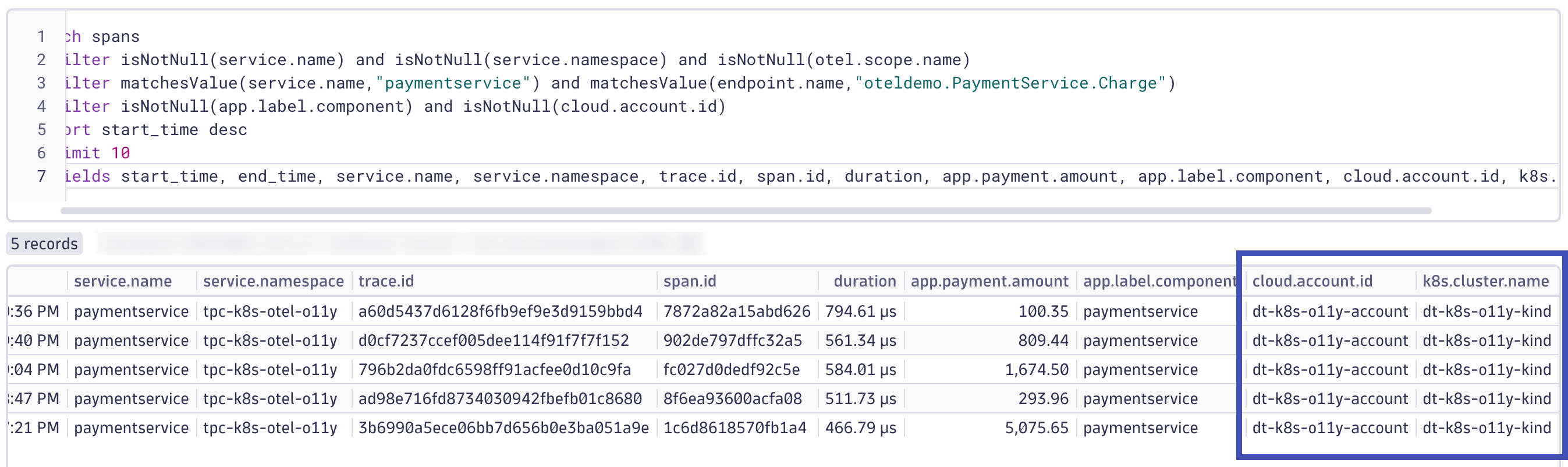This screenshot has height=467, width=1568.
Task: Click duration value 511.73 µs
Action: click(x=861, y=399)
